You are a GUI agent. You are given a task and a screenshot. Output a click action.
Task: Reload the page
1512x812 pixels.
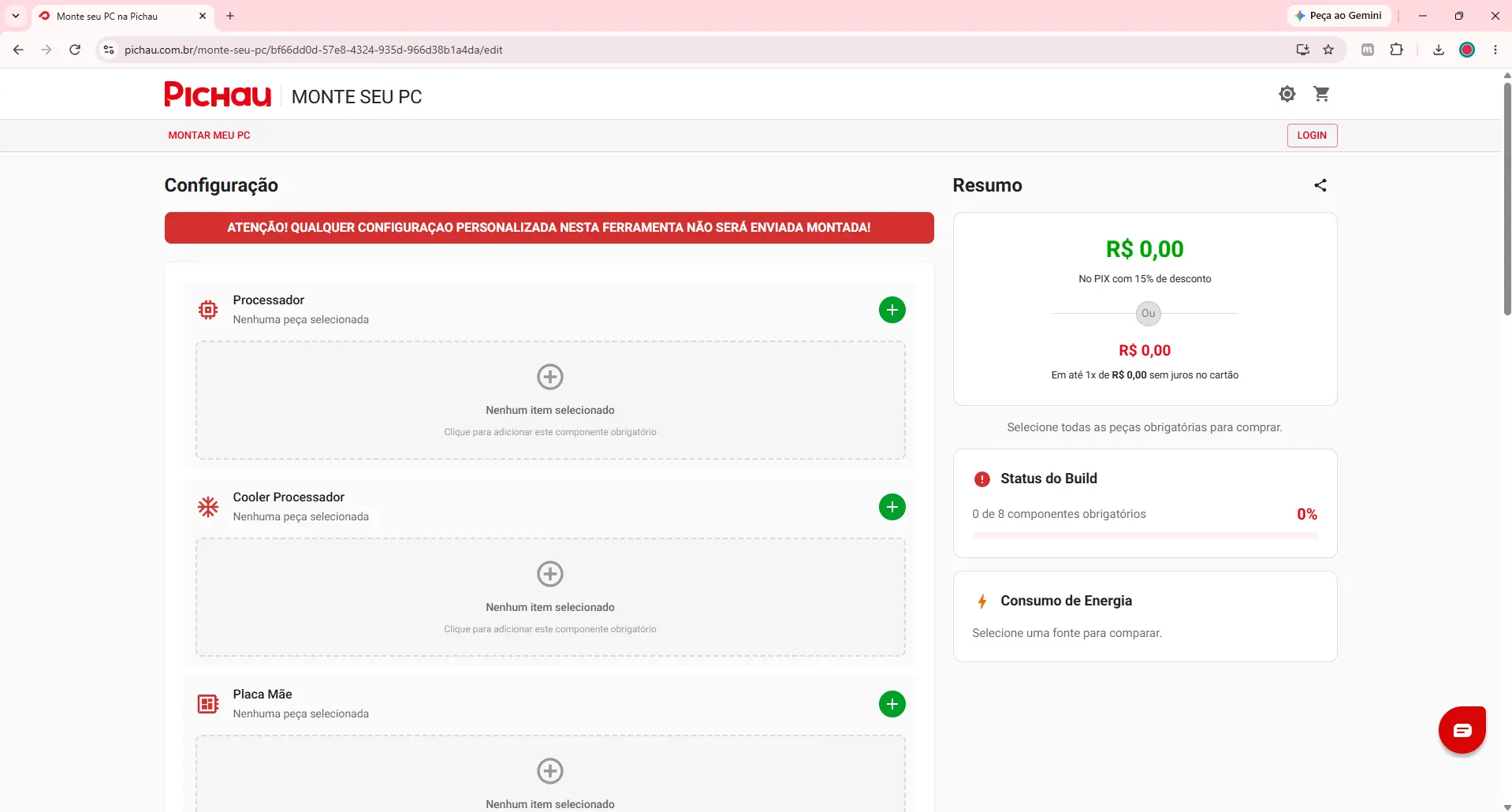pos(75,50)
